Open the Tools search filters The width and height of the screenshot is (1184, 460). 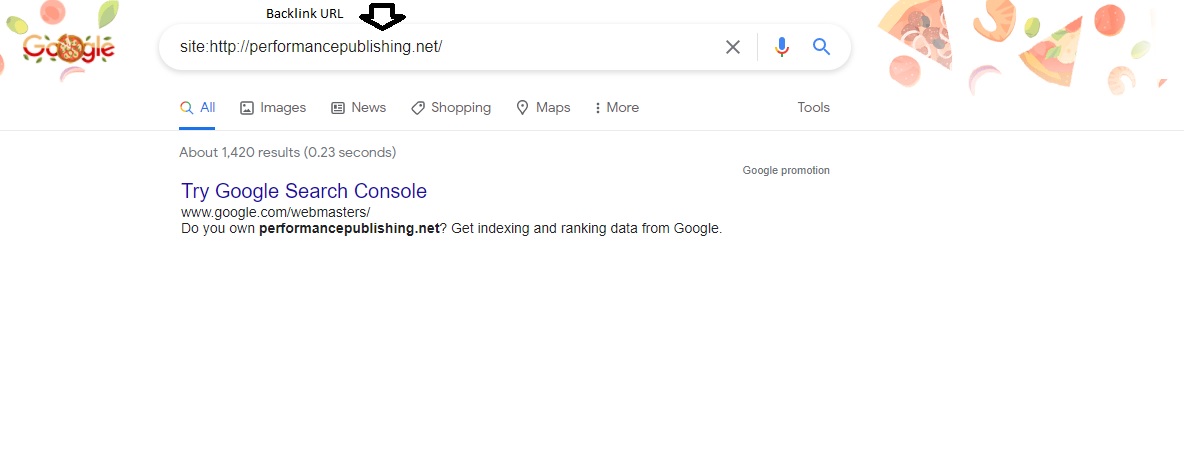coord(813,108)
